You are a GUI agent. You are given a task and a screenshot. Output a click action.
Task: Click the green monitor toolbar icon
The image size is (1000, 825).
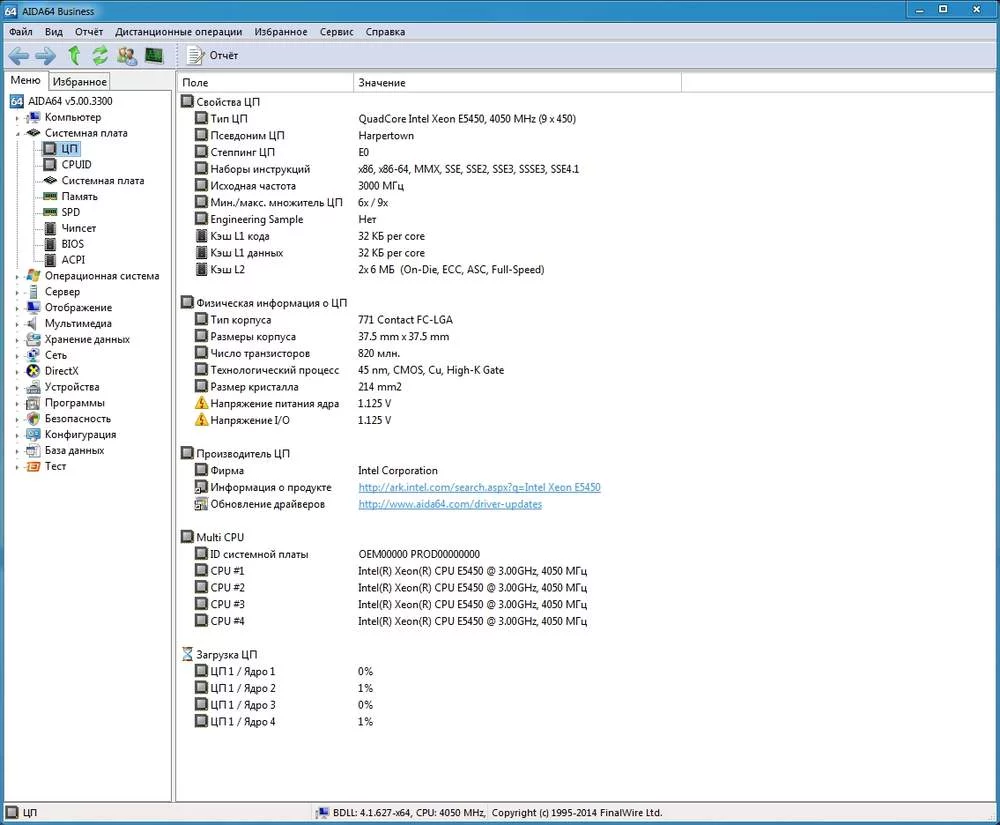pos(154,56)
